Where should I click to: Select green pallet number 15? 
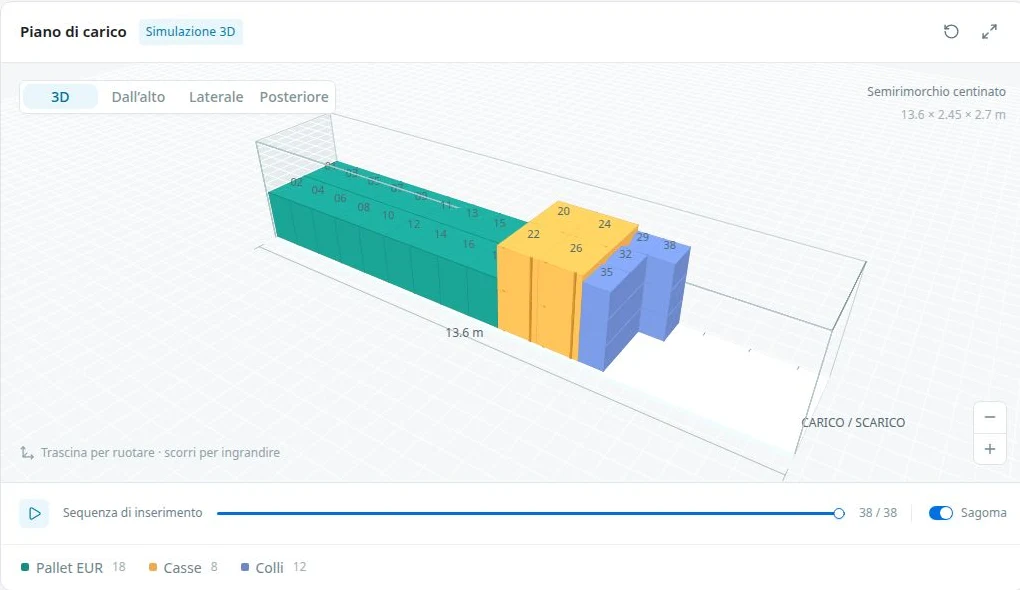[x=500, y=222]
